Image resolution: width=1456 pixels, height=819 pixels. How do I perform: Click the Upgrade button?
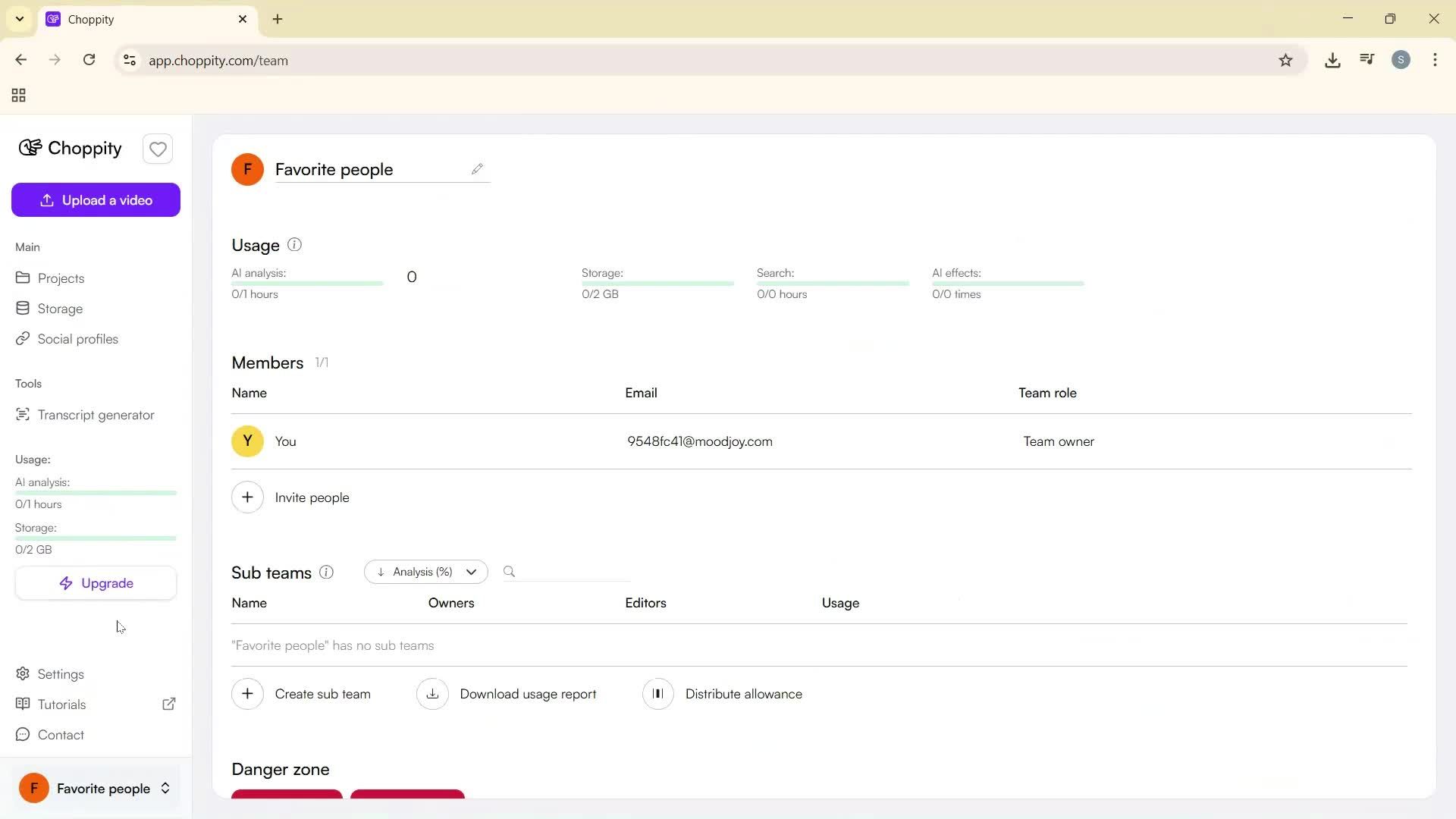pos(96,583)
